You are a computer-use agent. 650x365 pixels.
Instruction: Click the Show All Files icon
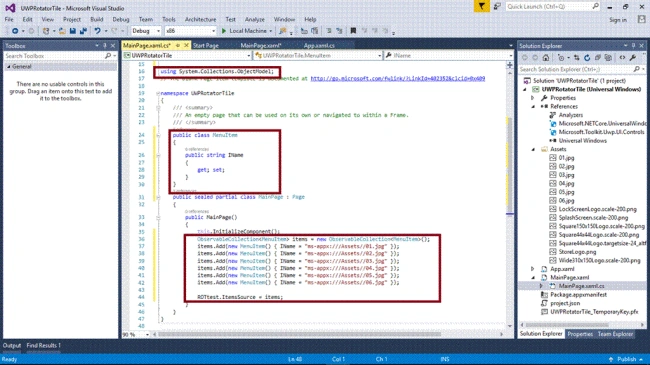coord(608,58)
